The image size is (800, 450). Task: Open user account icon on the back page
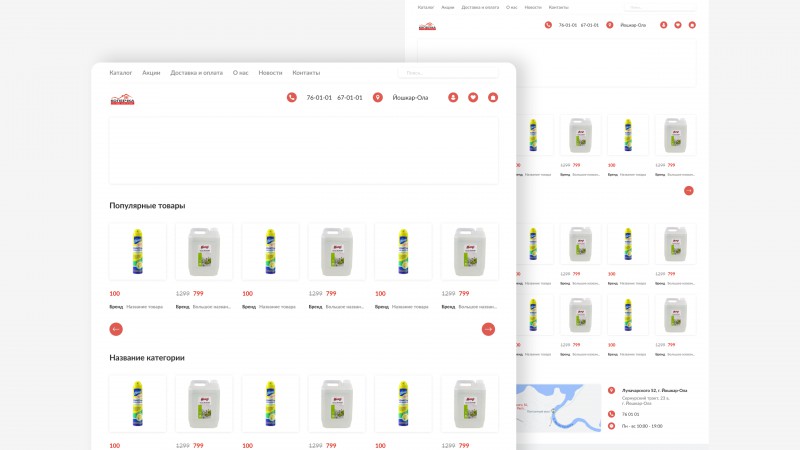[663, 25]
